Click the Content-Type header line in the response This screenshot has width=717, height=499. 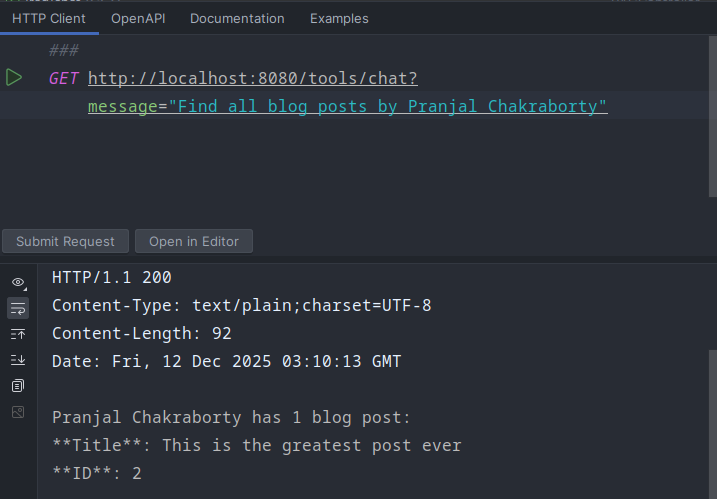click(x=241, y=305)
